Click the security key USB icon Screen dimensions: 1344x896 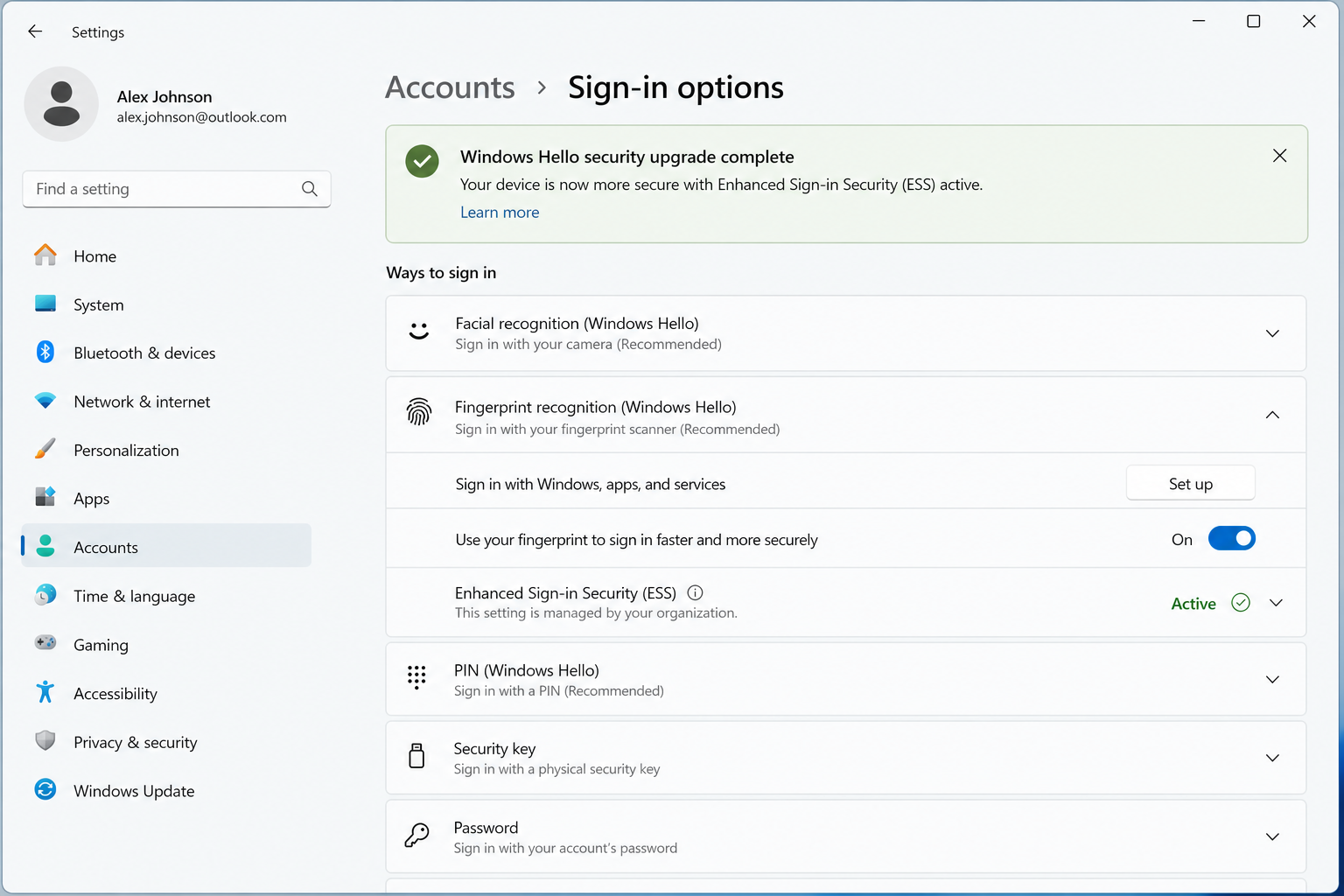[x=417, y=756]
